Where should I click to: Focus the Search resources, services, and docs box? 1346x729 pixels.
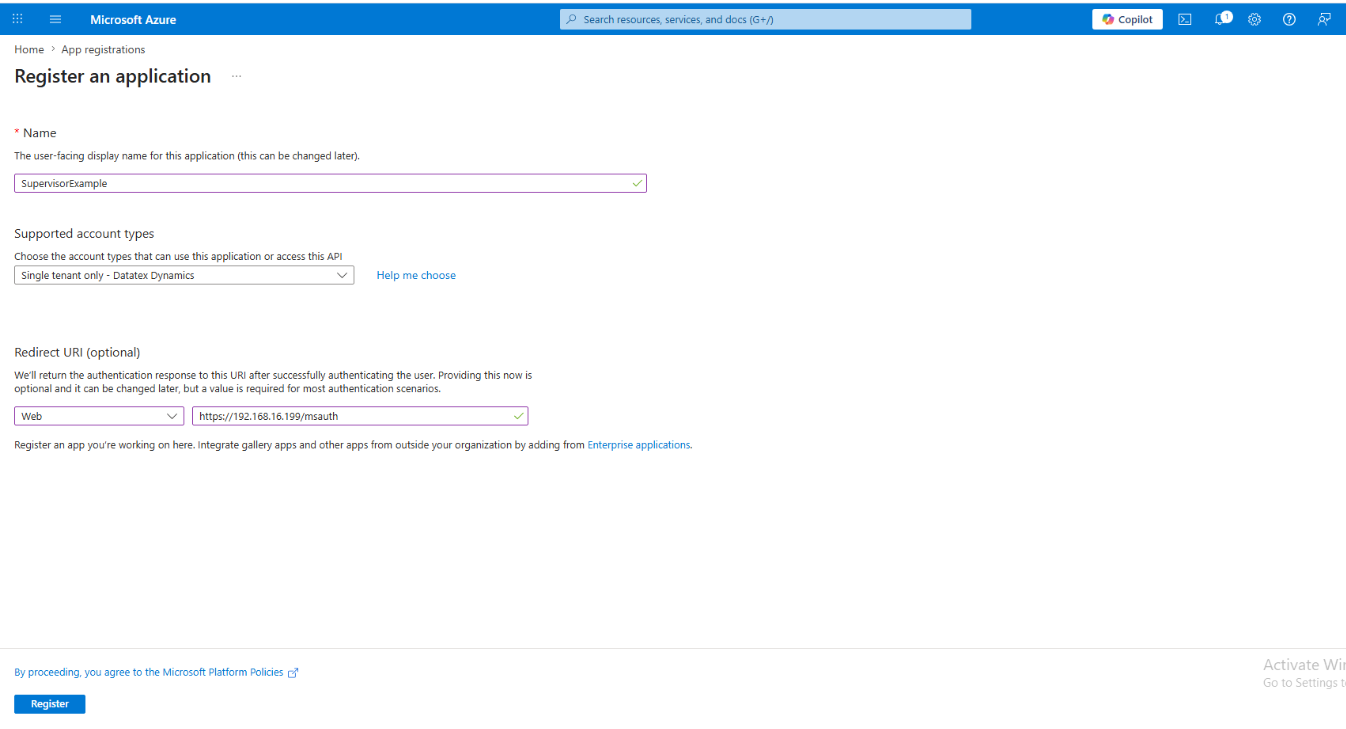pos(765,19)
